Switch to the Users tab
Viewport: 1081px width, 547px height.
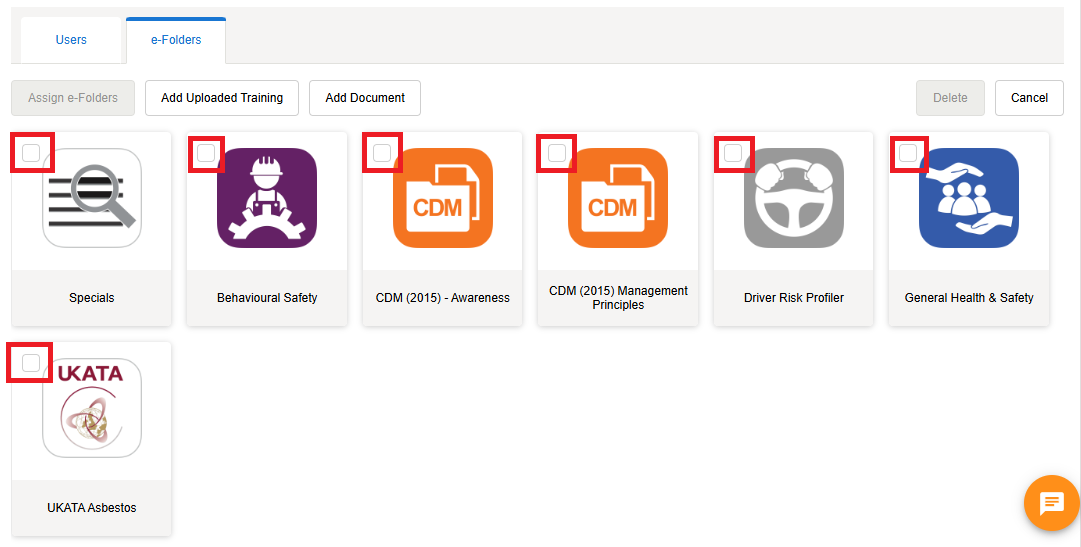(x=71, y=40)
